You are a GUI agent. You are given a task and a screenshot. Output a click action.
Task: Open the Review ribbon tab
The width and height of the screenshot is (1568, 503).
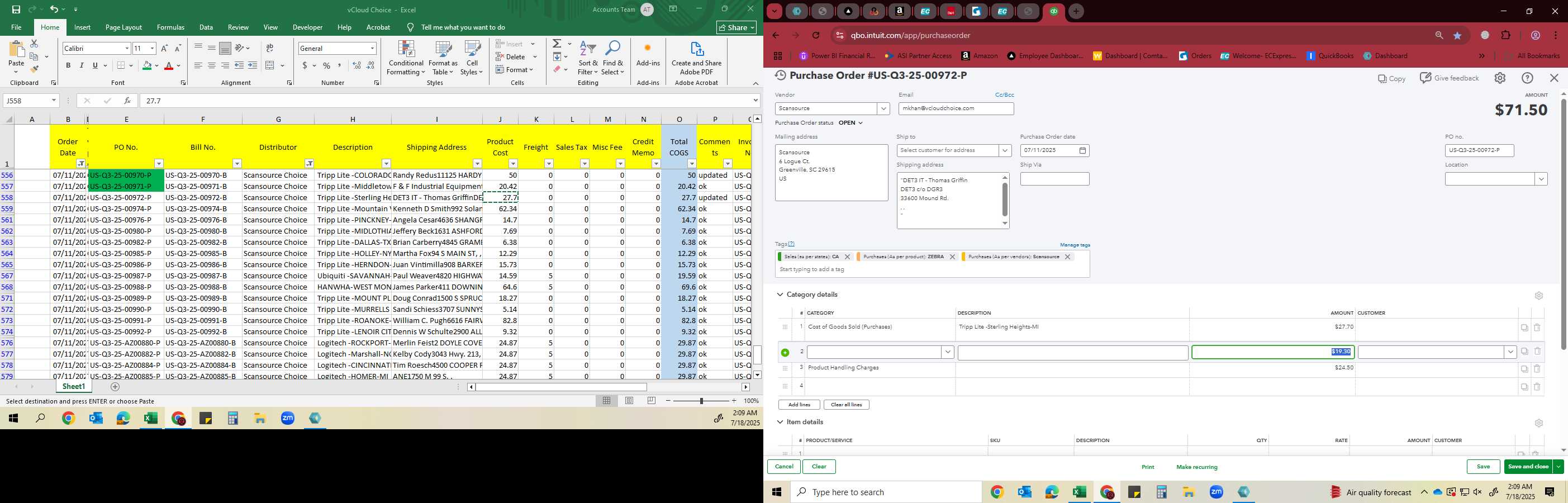238,27
